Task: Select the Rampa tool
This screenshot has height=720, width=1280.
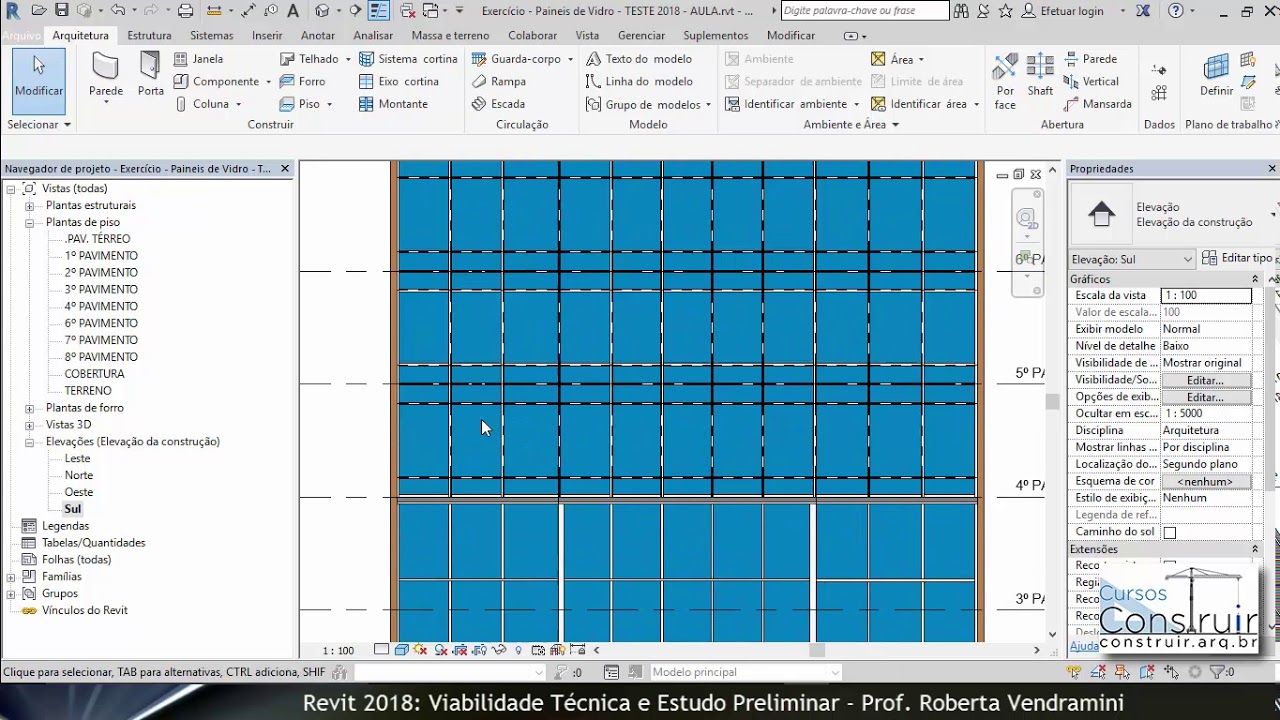Action: (498, 81)
